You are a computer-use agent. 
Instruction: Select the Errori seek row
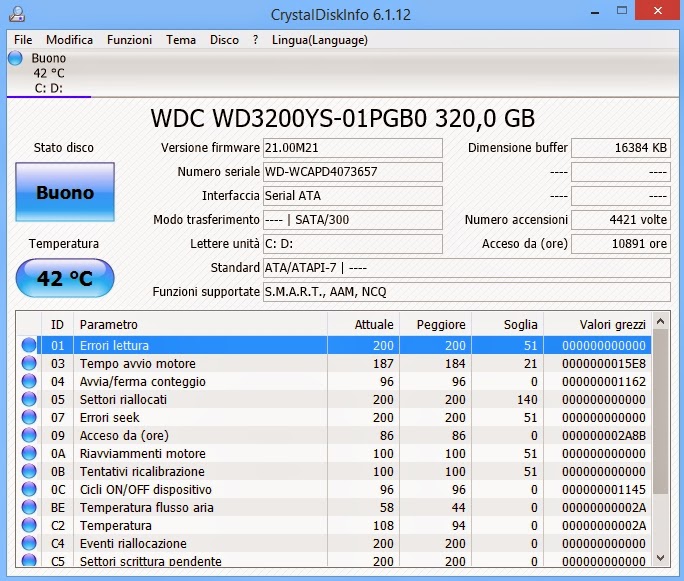click(x=334, y=417)
